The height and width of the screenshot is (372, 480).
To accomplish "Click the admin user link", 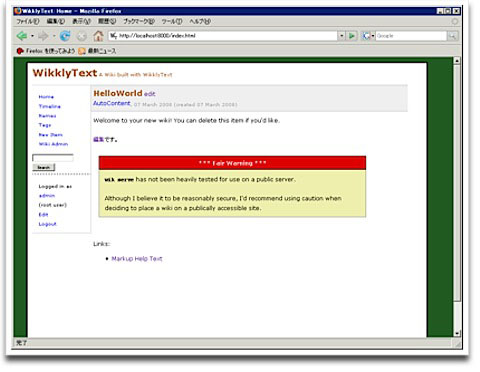I will tap(47, 196).
